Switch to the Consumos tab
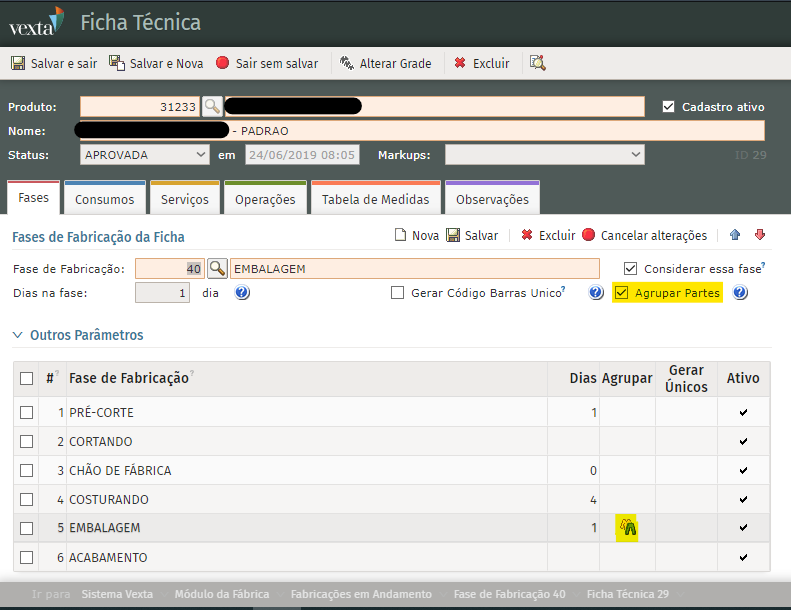The width and height of the screenshot is (791, 610). (104, 199)
